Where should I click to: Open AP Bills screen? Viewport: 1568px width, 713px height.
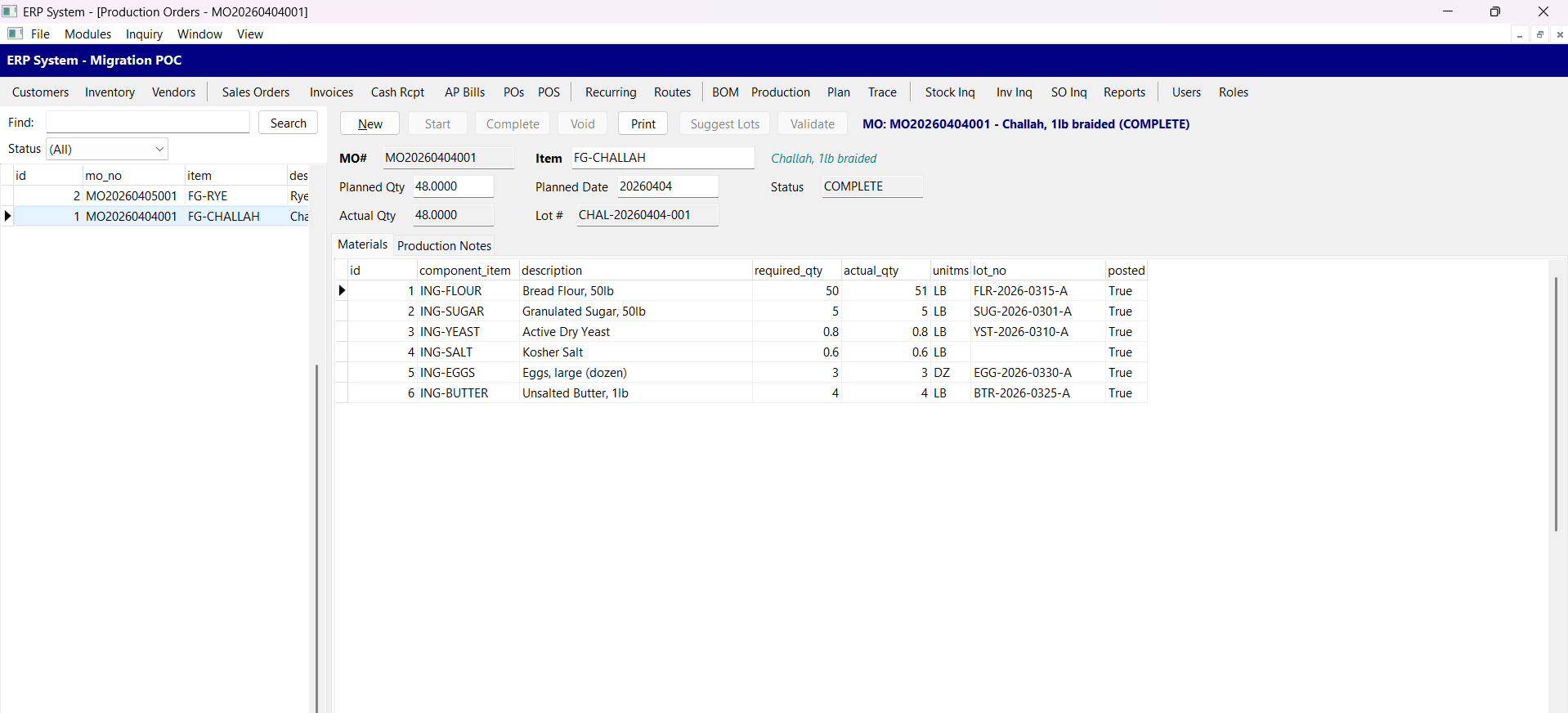pos(464,92)
